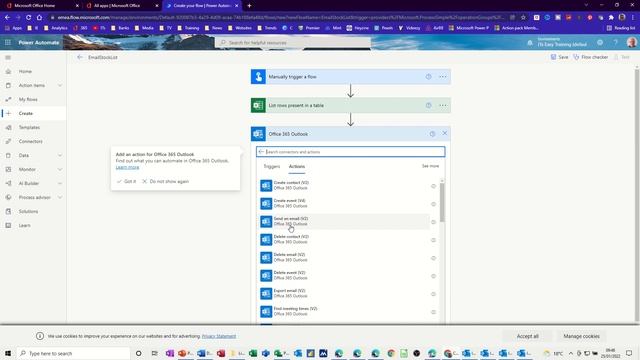Select the Delete email (V2) action
The width and height of the screenshot is (640, 360).
click(344, 258)
